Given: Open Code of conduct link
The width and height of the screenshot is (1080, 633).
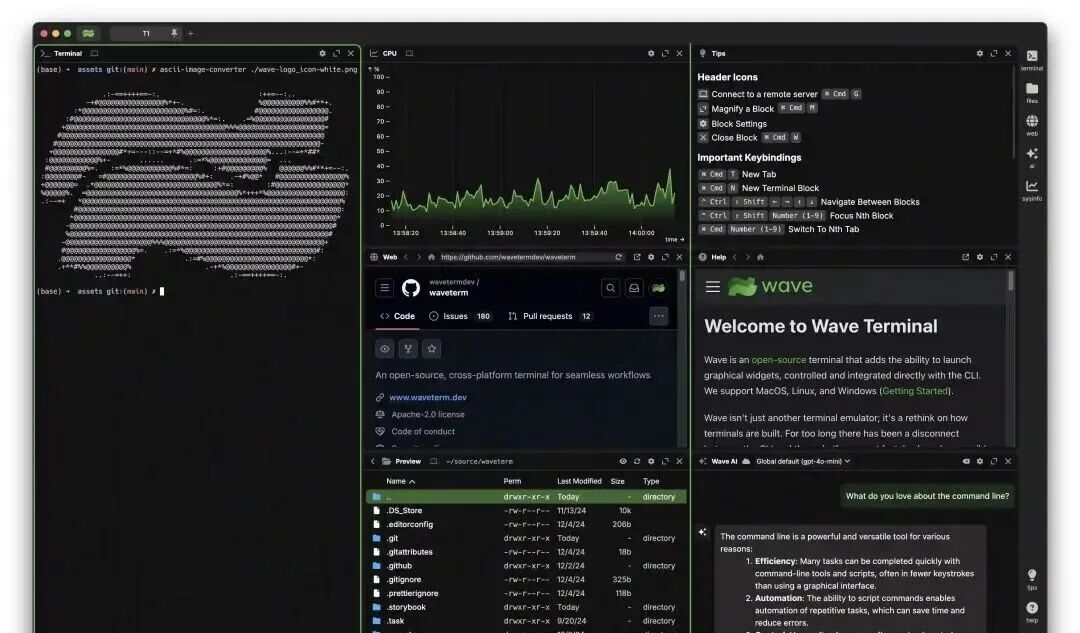Looking at the screenshot, I should coord(423,432).
